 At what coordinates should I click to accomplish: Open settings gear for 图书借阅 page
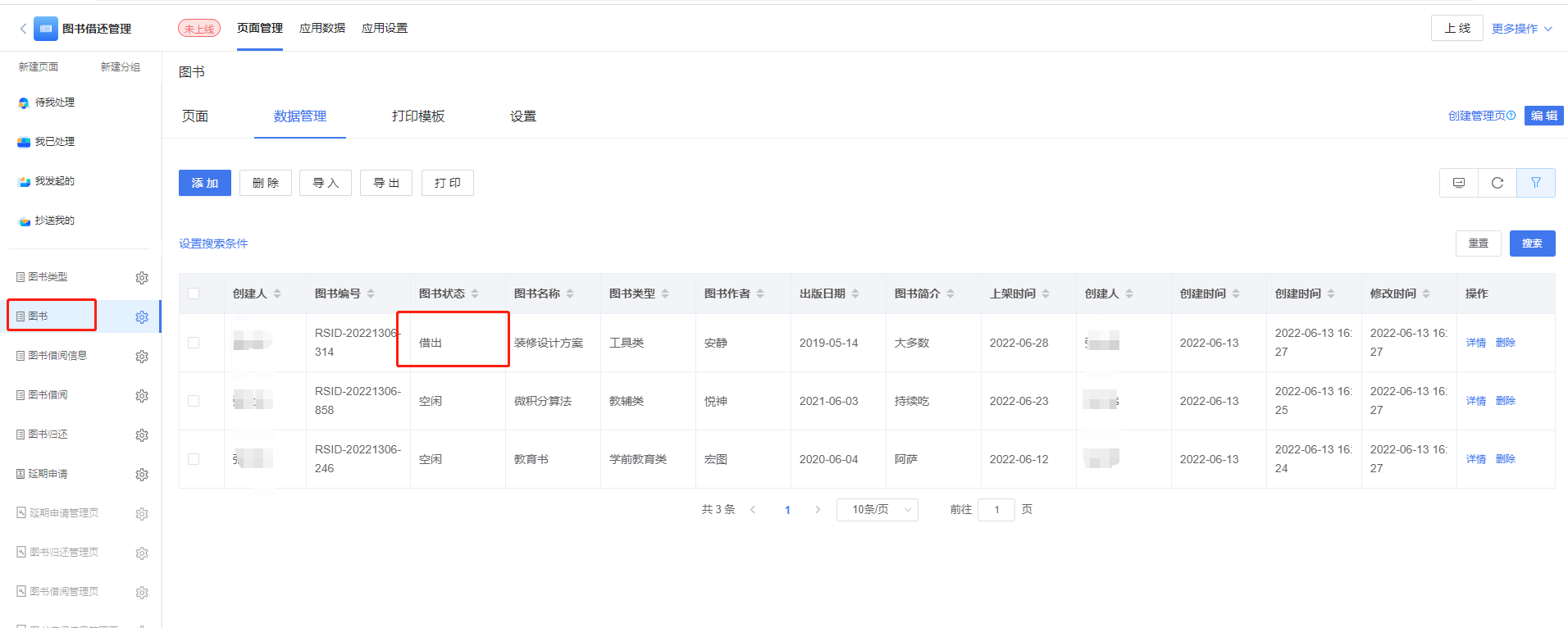click(142, 396)
